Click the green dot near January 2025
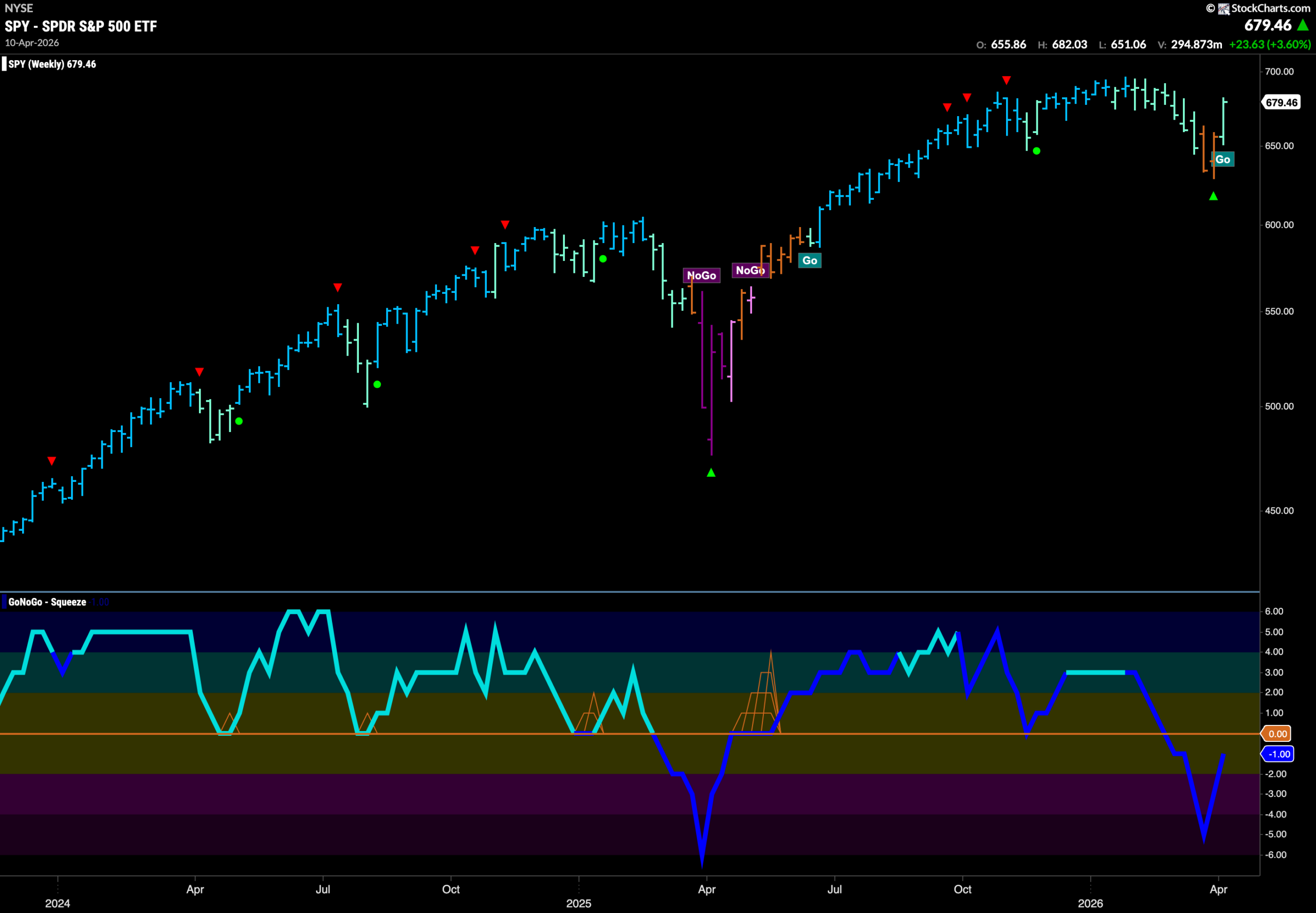 coord(603,259)
